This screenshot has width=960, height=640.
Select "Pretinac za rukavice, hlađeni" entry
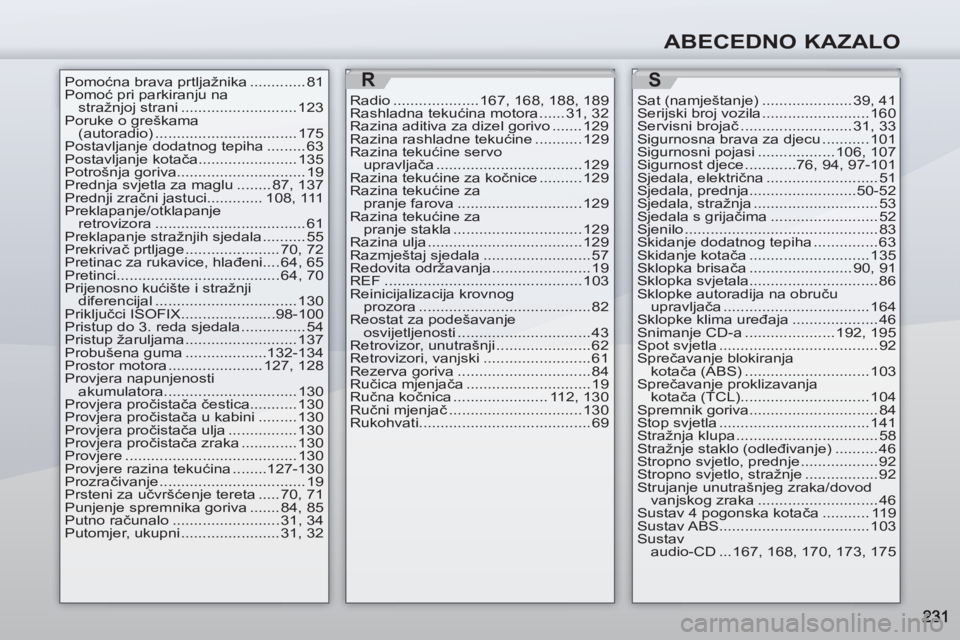(194, 262)
